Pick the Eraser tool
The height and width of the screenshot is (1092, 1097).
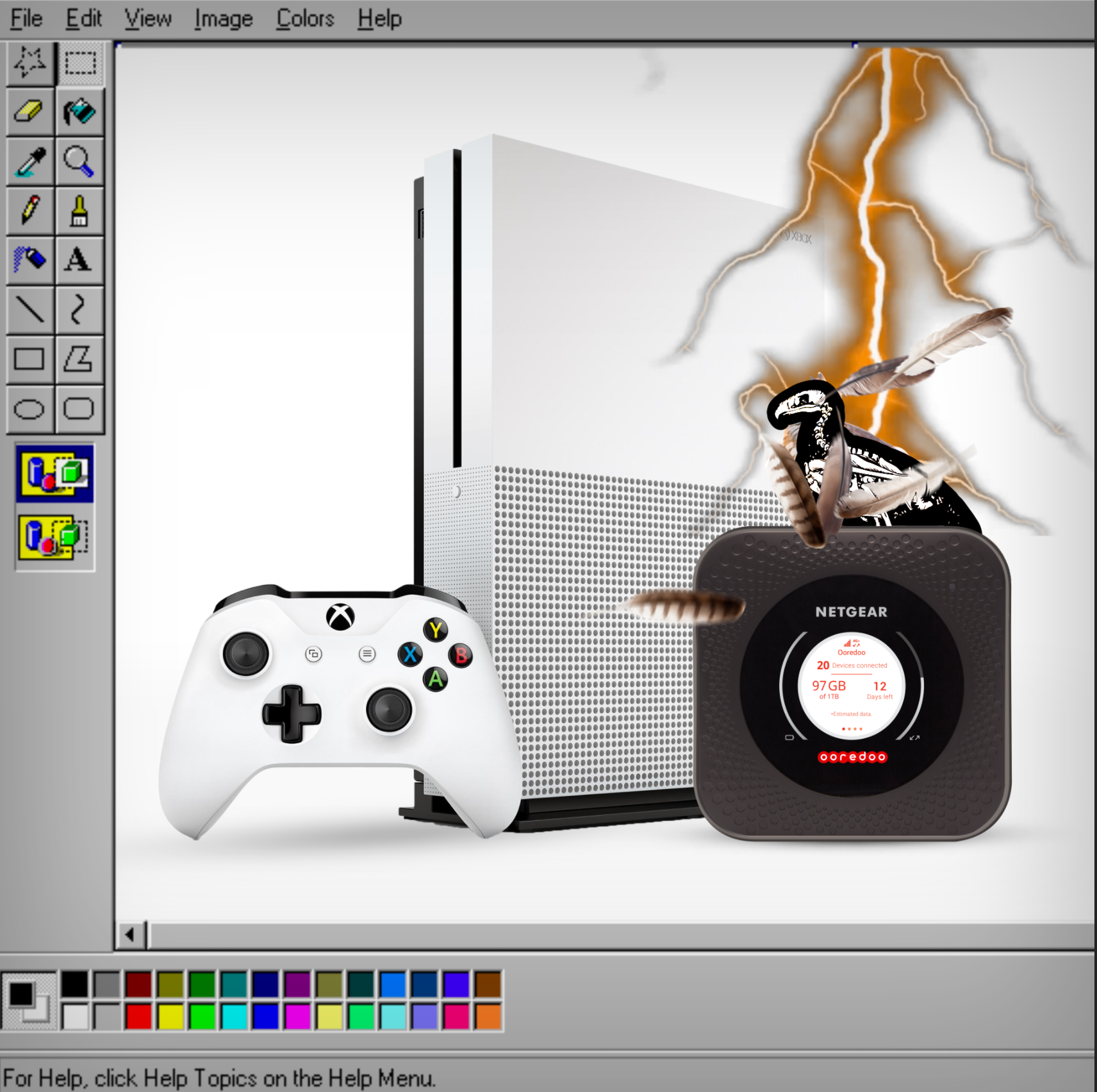(30, 112)
